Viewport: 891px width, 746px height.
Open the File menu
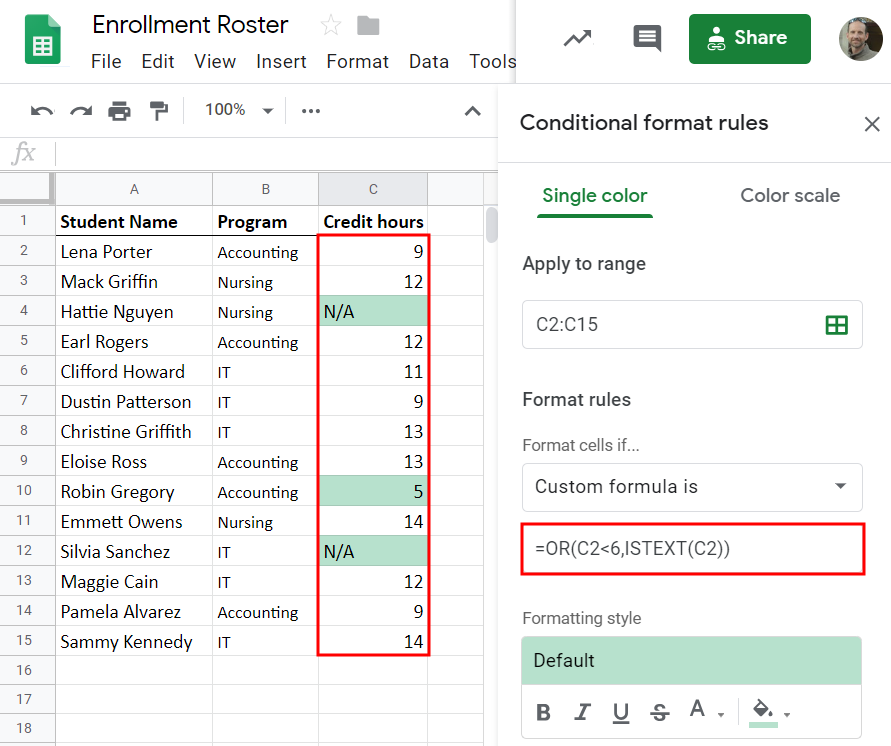coord(106,61)
